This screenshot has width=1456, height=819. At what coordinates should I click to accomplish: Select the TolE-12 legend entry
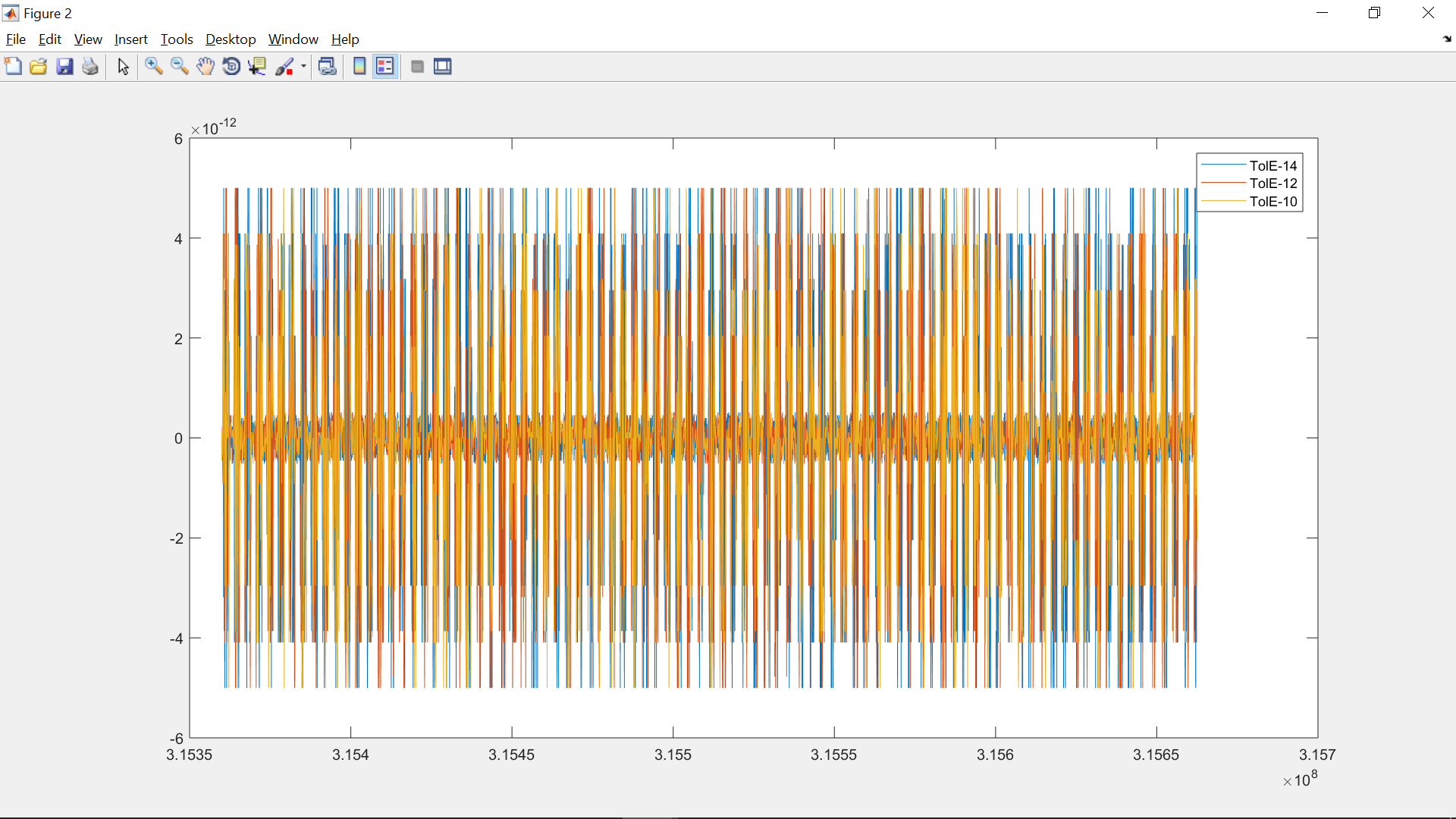point(1273,184)
